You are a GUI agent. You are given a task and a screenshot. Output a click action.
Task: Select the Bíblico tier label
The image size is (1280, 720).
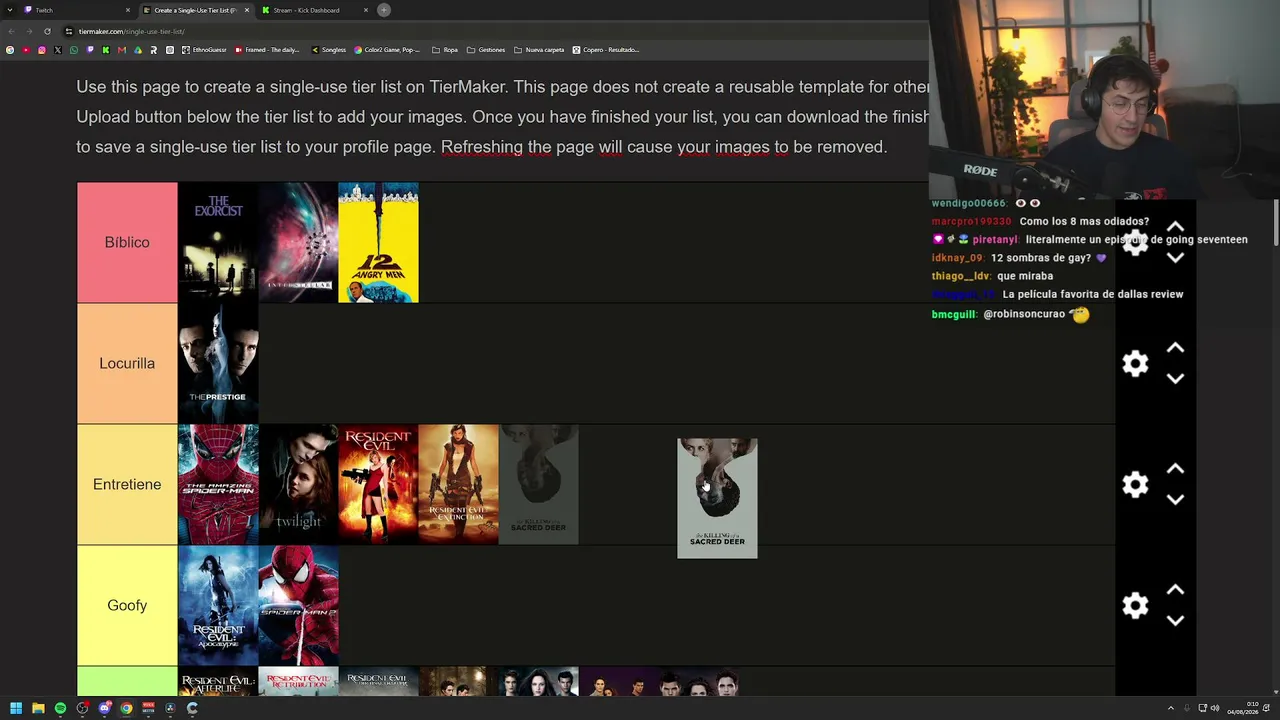point(127,242)
